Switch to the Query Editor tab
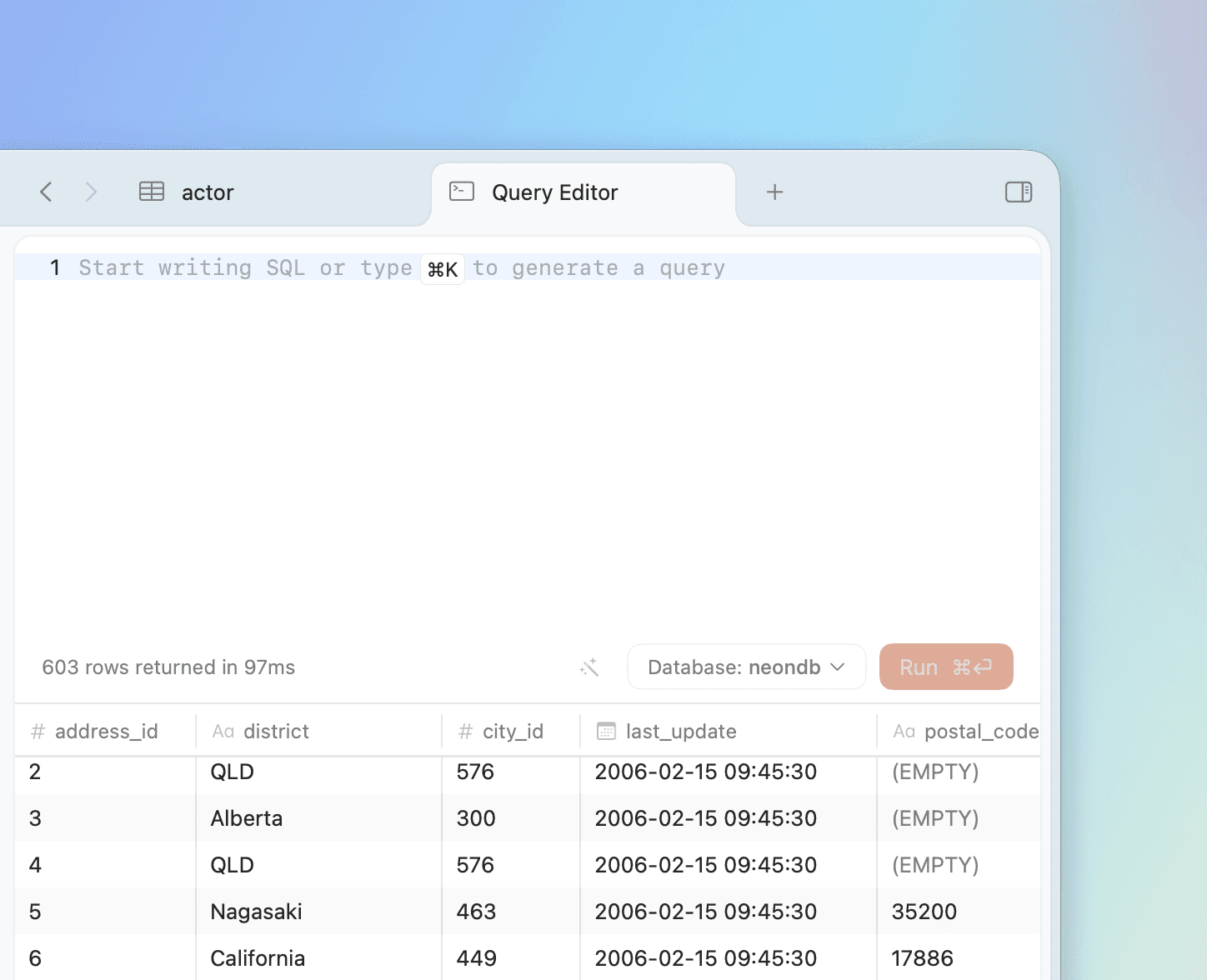 (x=554, y=192)
